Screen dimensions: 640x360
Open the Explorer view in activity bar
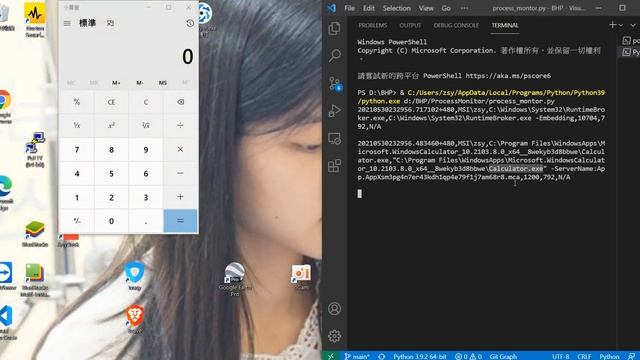[334, 29]
